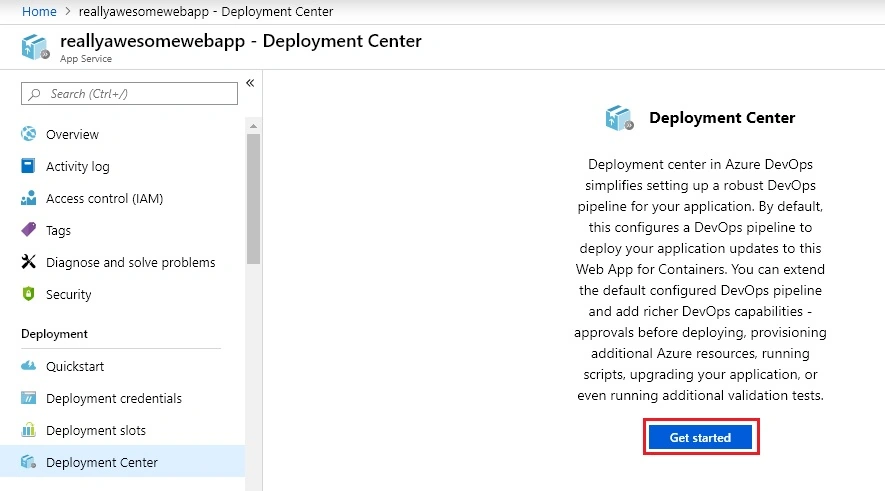Select Diagnose and solve problems

click(x=122, y=262)
